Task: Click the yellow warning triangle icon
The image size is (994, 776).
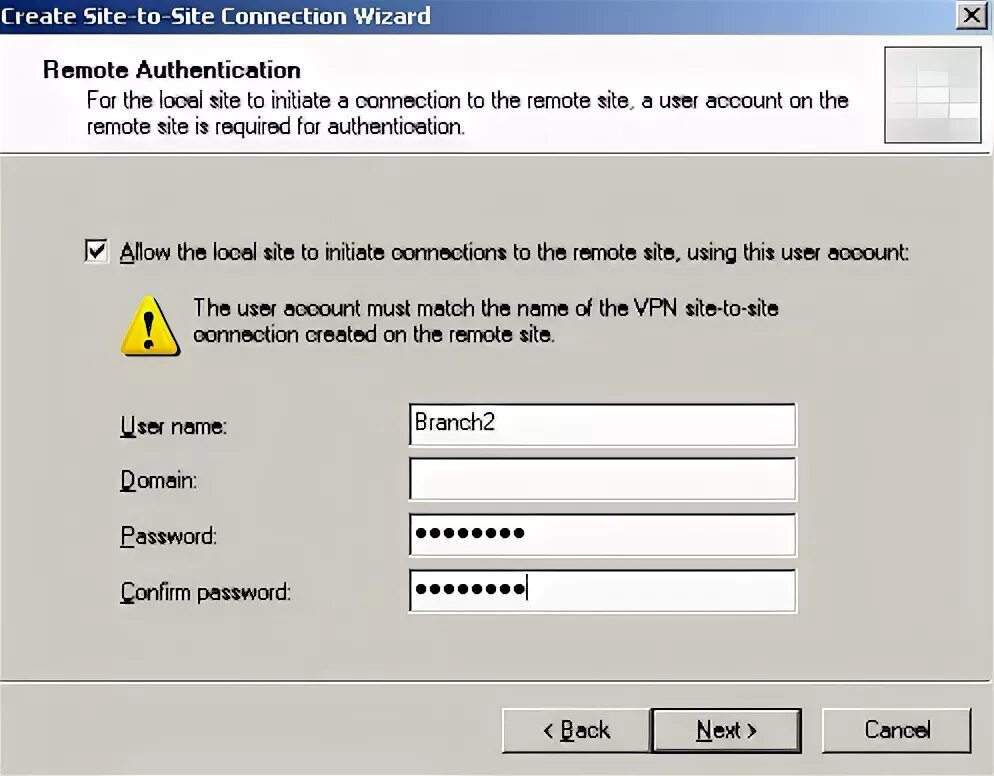Action: click(x=150, y=326)
